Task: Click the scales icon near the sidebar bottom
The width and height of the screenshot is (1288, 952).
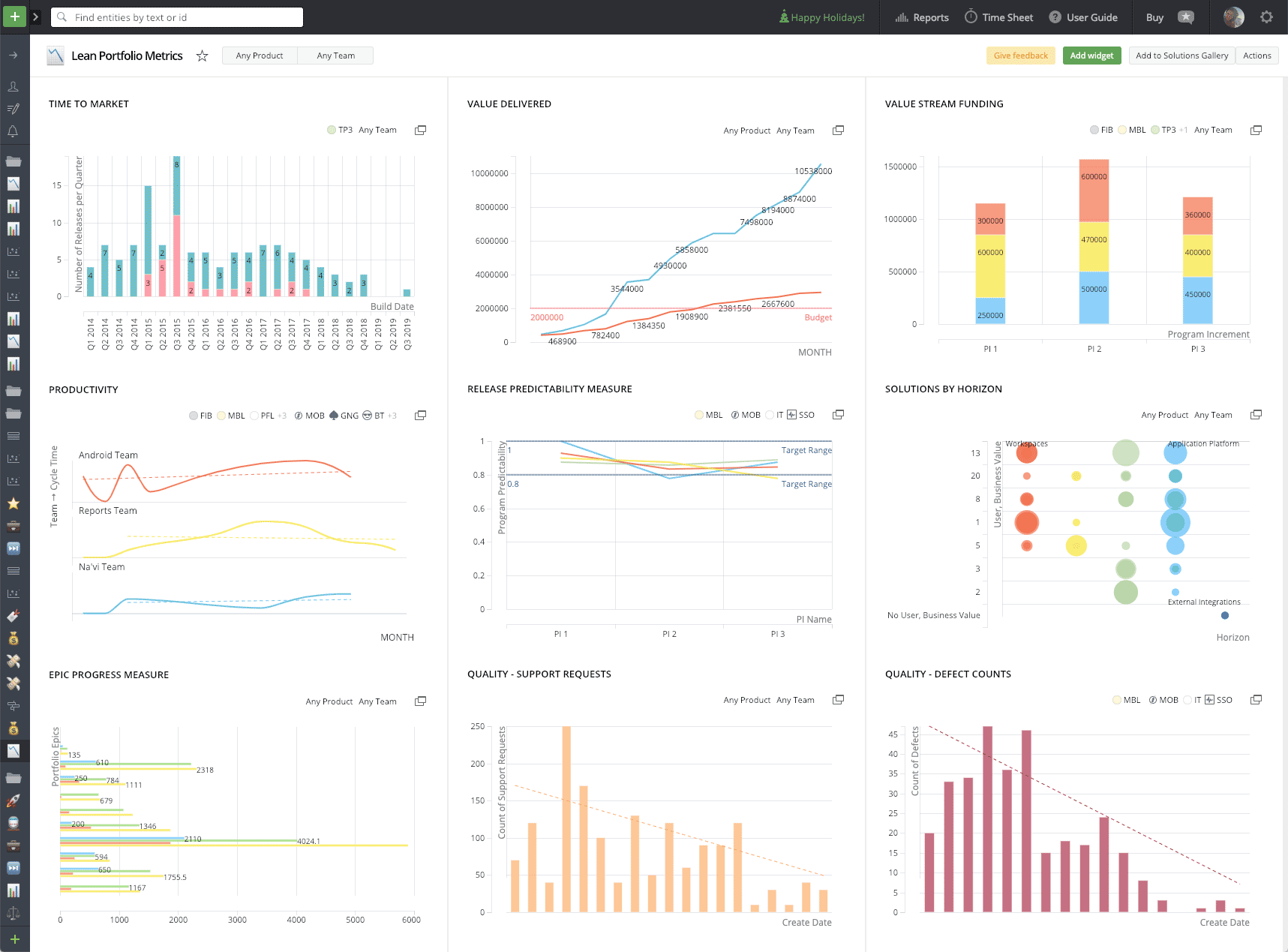Action: pos(14,905)
